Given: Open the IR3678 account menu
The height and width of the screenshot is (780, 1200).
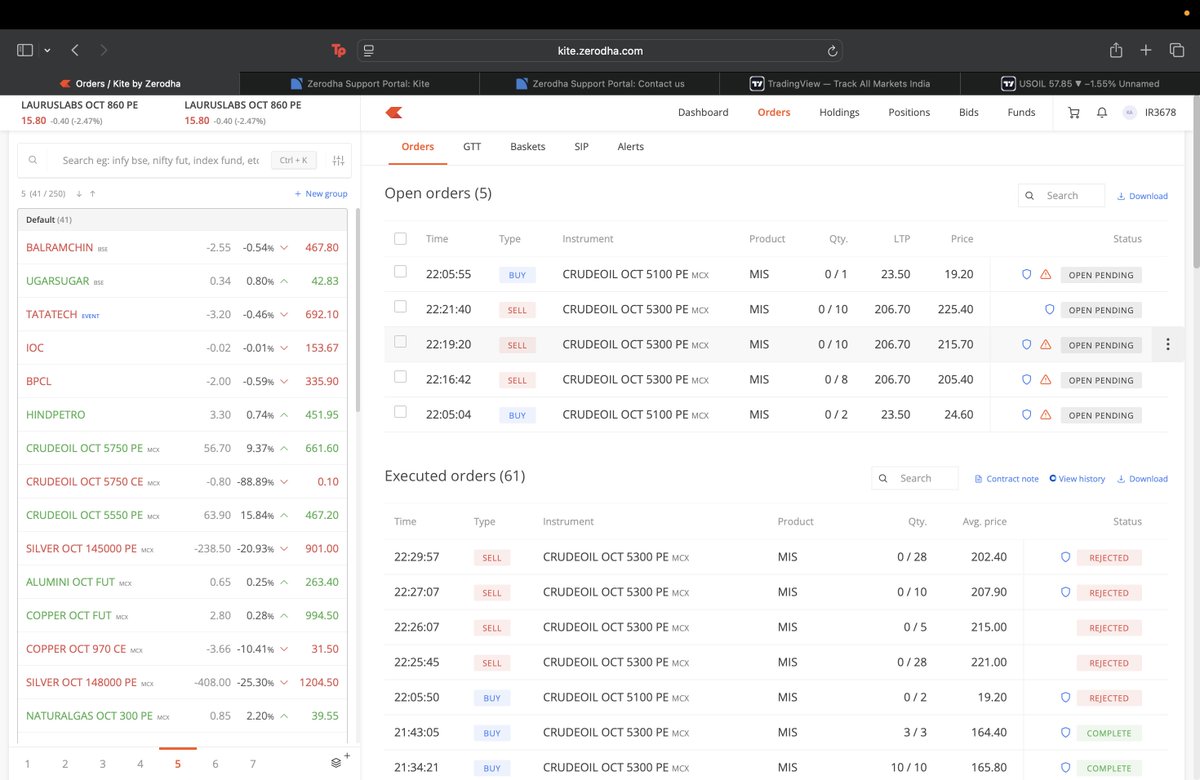Looking at the screenshot, I should point(1149,113).
